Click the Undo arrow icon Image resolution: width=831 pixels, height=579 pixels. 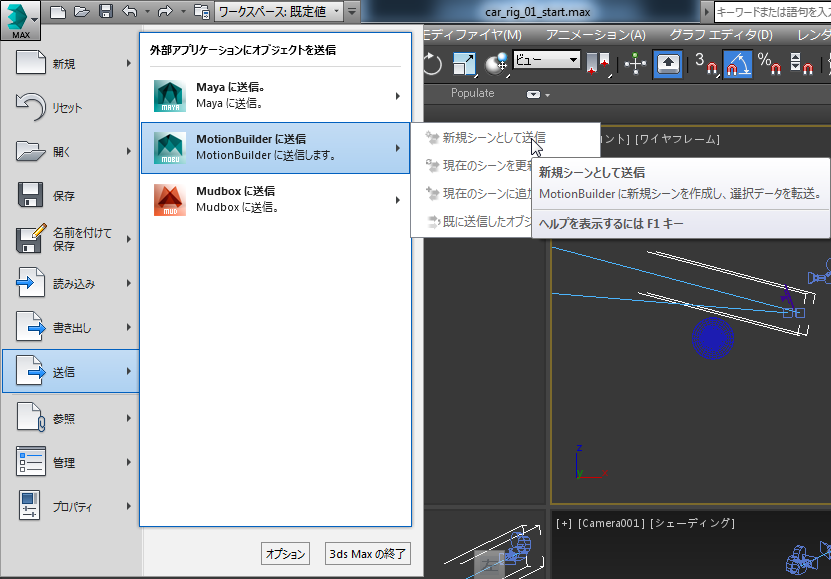[129, 12]
